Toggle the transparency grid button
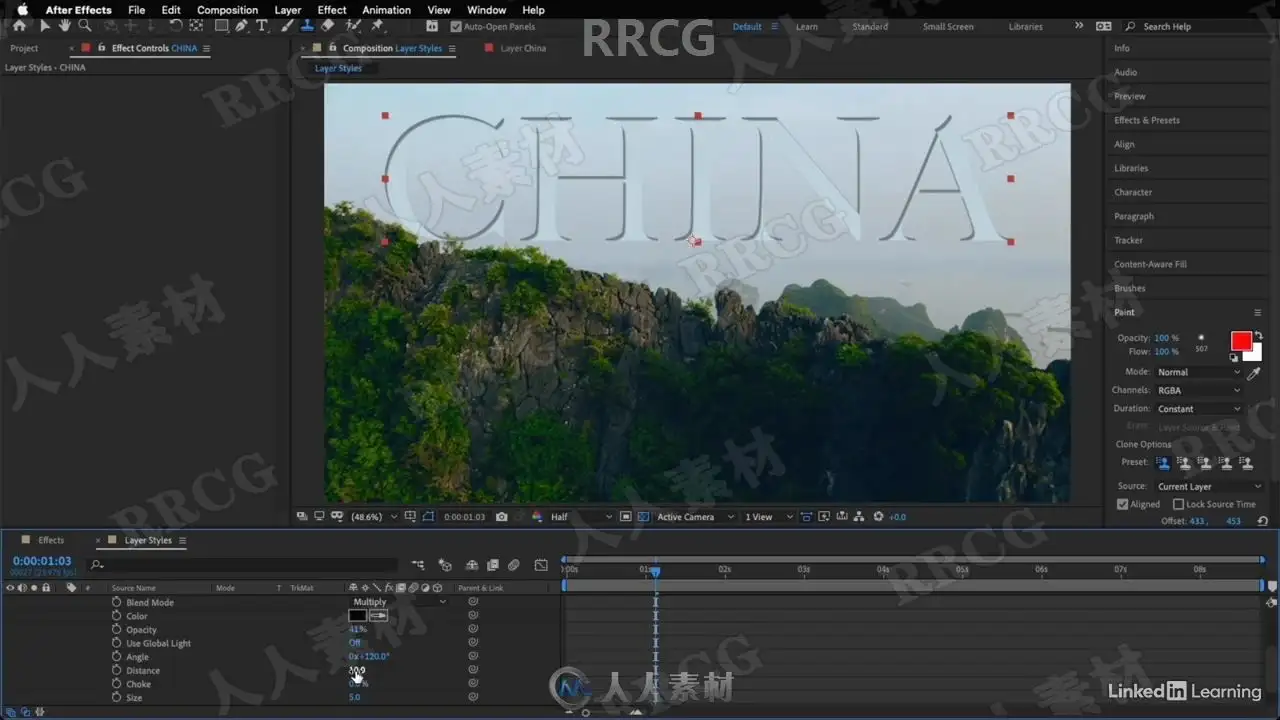The width and height of the screenshot is (1280, 720). [643, 517]
